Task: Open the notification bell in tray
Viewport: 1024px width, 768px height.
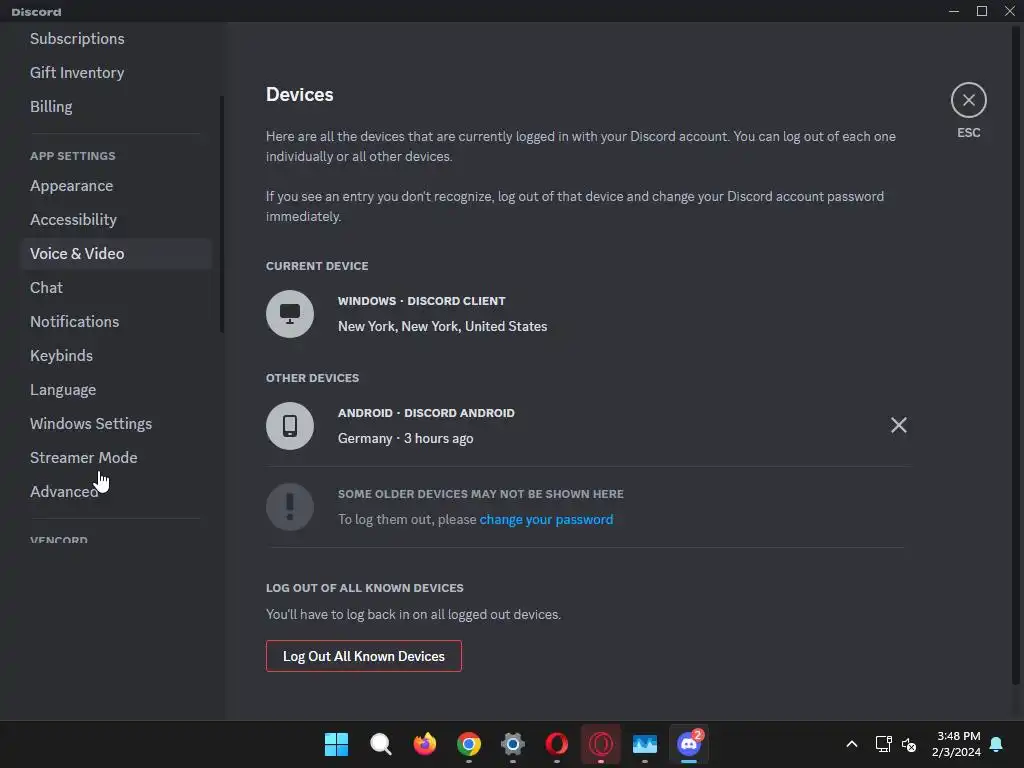Action: pyautogui.click(x=996, y=744)
